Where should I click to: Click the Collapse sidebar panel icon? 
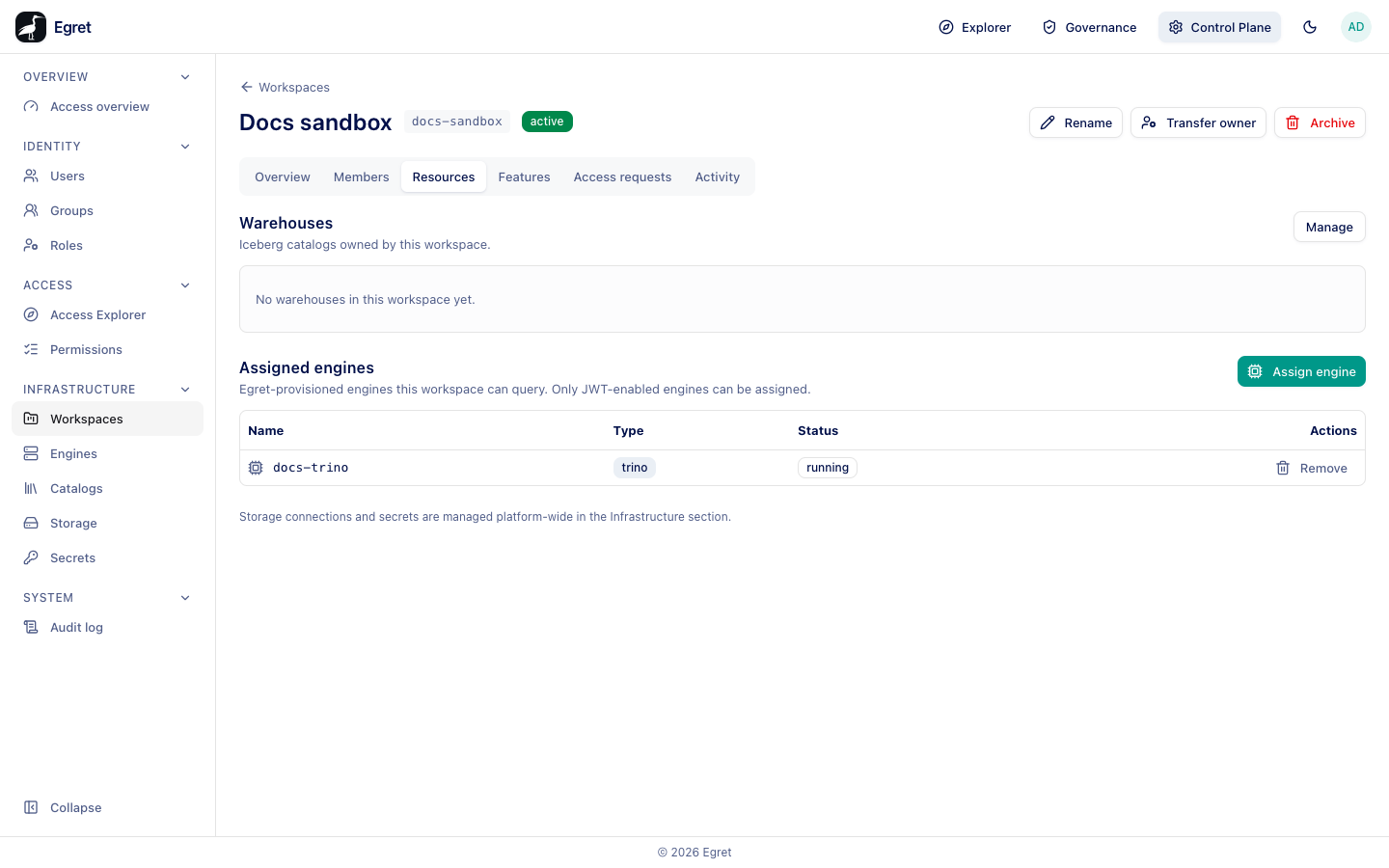click(x=31, y=807)
